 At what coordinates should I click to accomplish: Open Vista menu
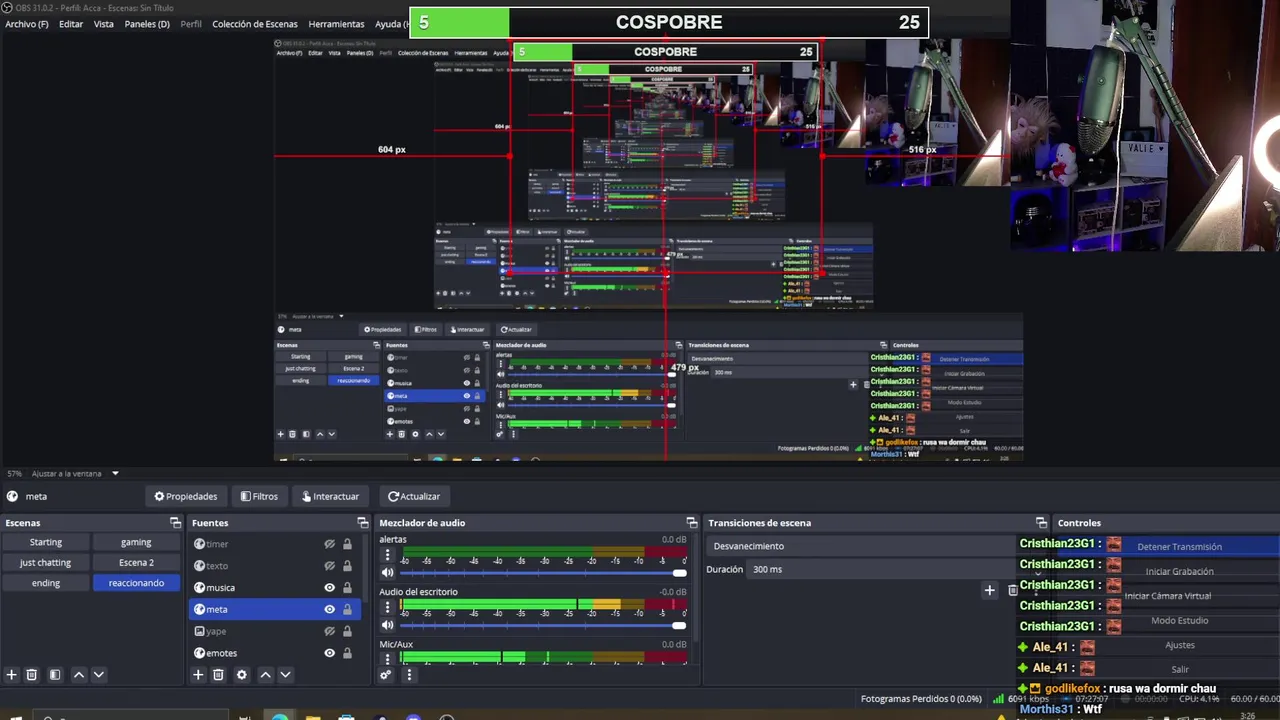pyautogui.click(x=104, y=24)
